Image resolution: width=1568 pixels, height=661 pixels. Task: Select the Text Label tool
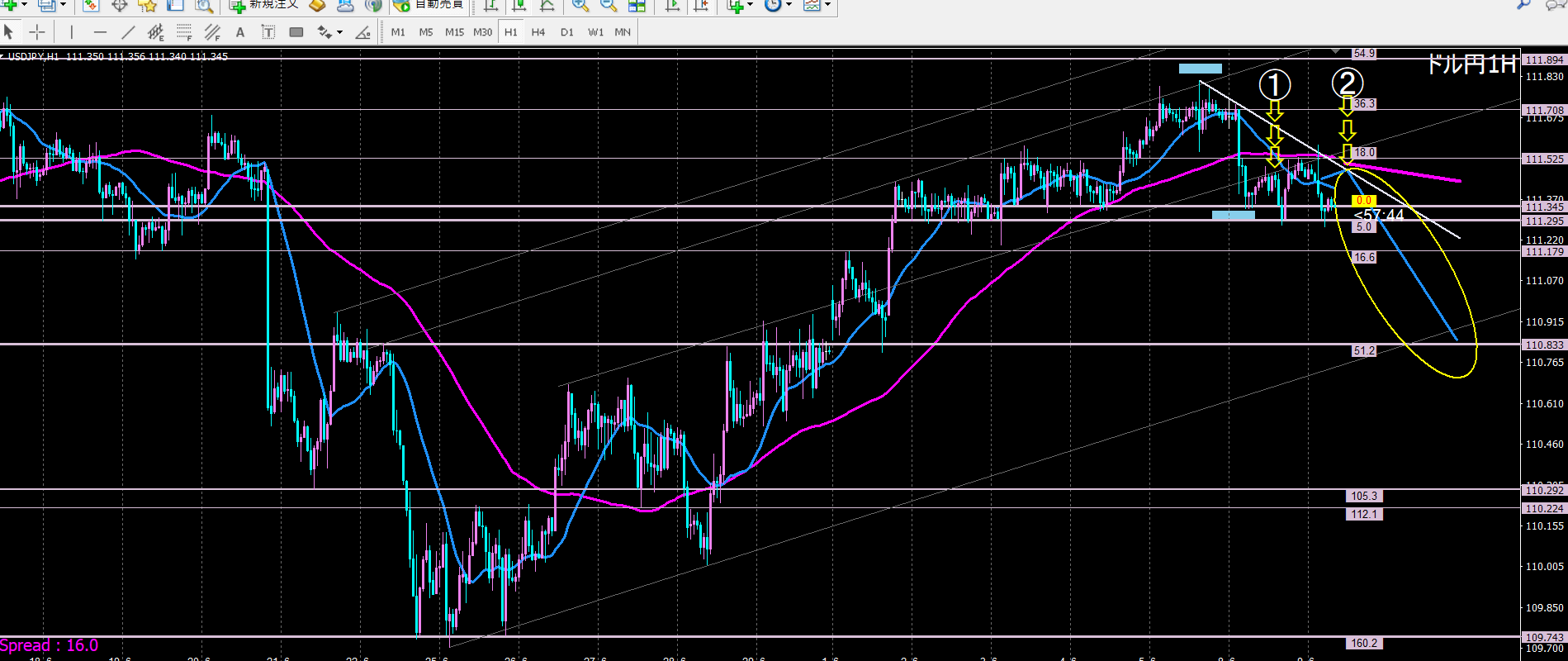[268, 32]
